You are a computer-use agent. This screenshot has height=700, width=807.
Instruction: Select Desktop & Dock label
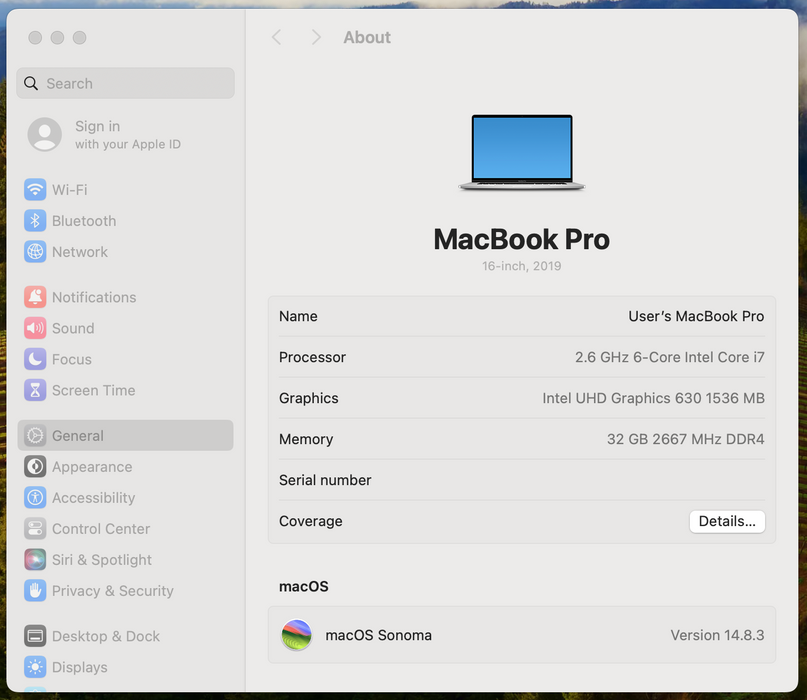[x=106, y=636]
